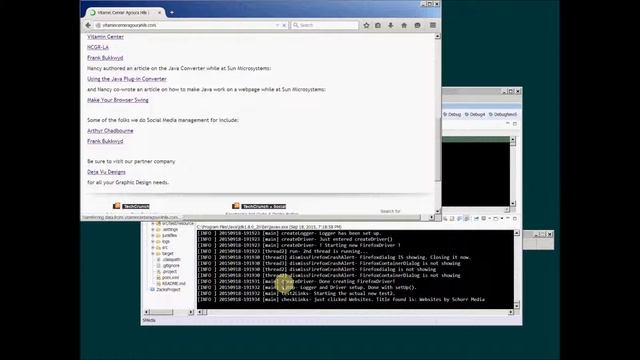Click project tree horizontal scroll left arrow
This screenshot has height=360, width=640.
[147, 312]
